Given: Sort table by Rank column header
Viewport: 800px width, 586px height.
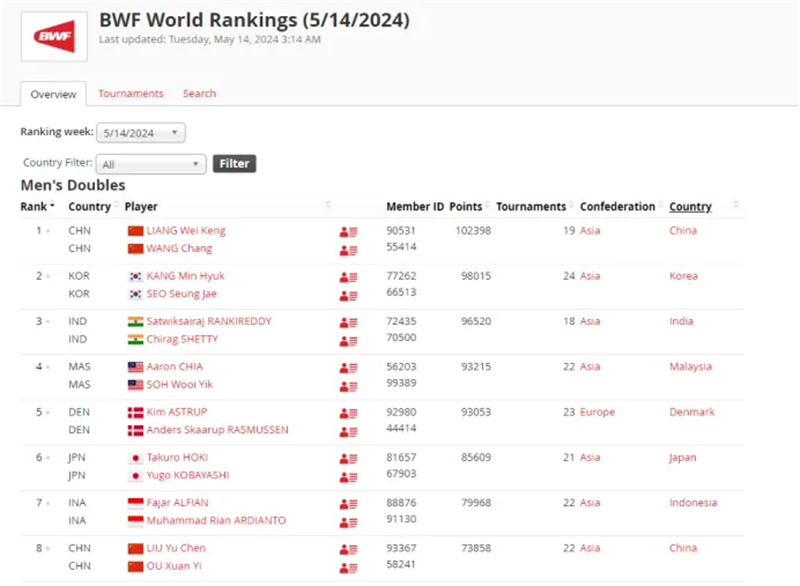Looking at the screenshot, I should [37, 207].
